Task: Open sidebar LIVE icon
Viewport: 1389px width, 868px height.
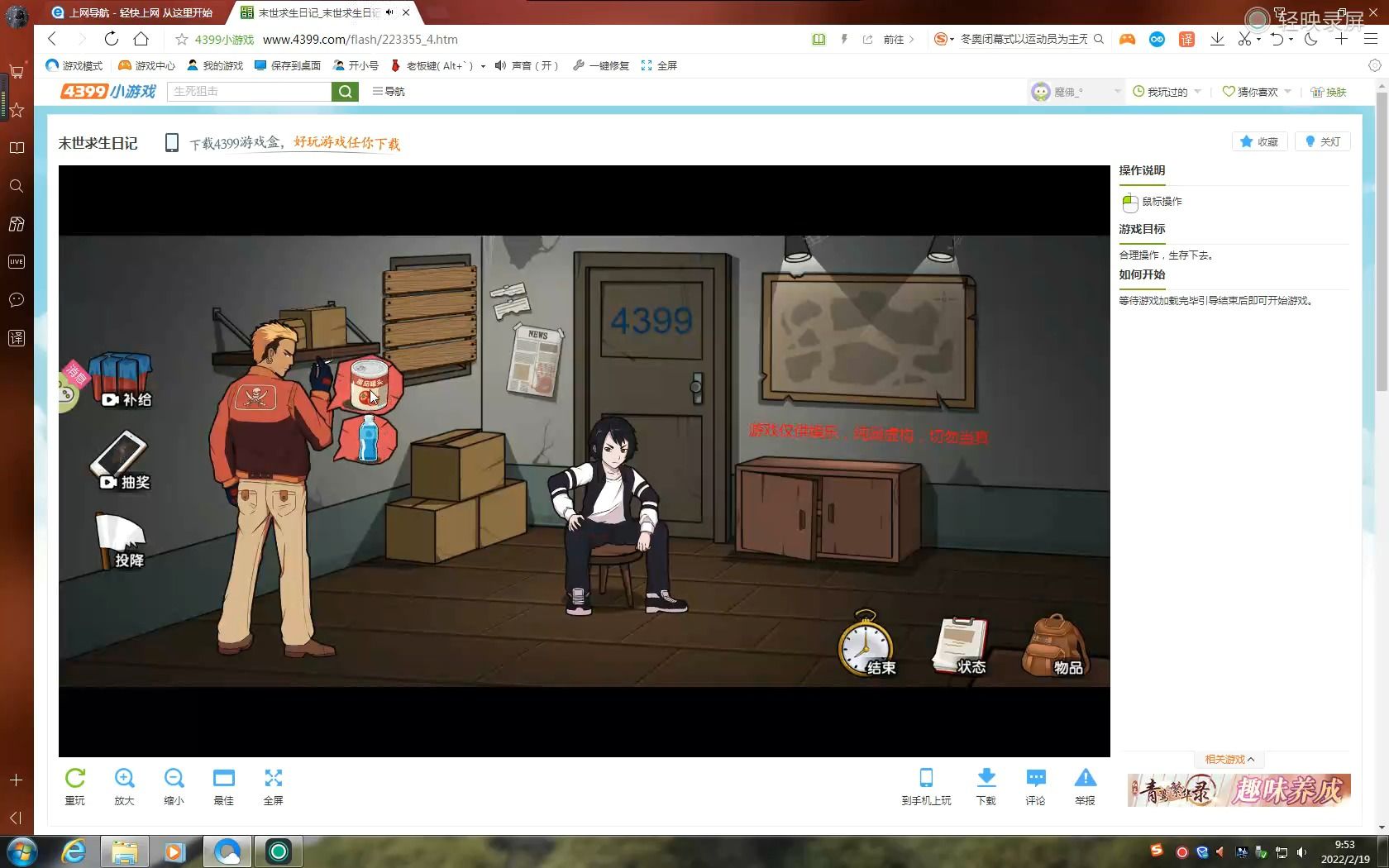Action: (16, 262)
